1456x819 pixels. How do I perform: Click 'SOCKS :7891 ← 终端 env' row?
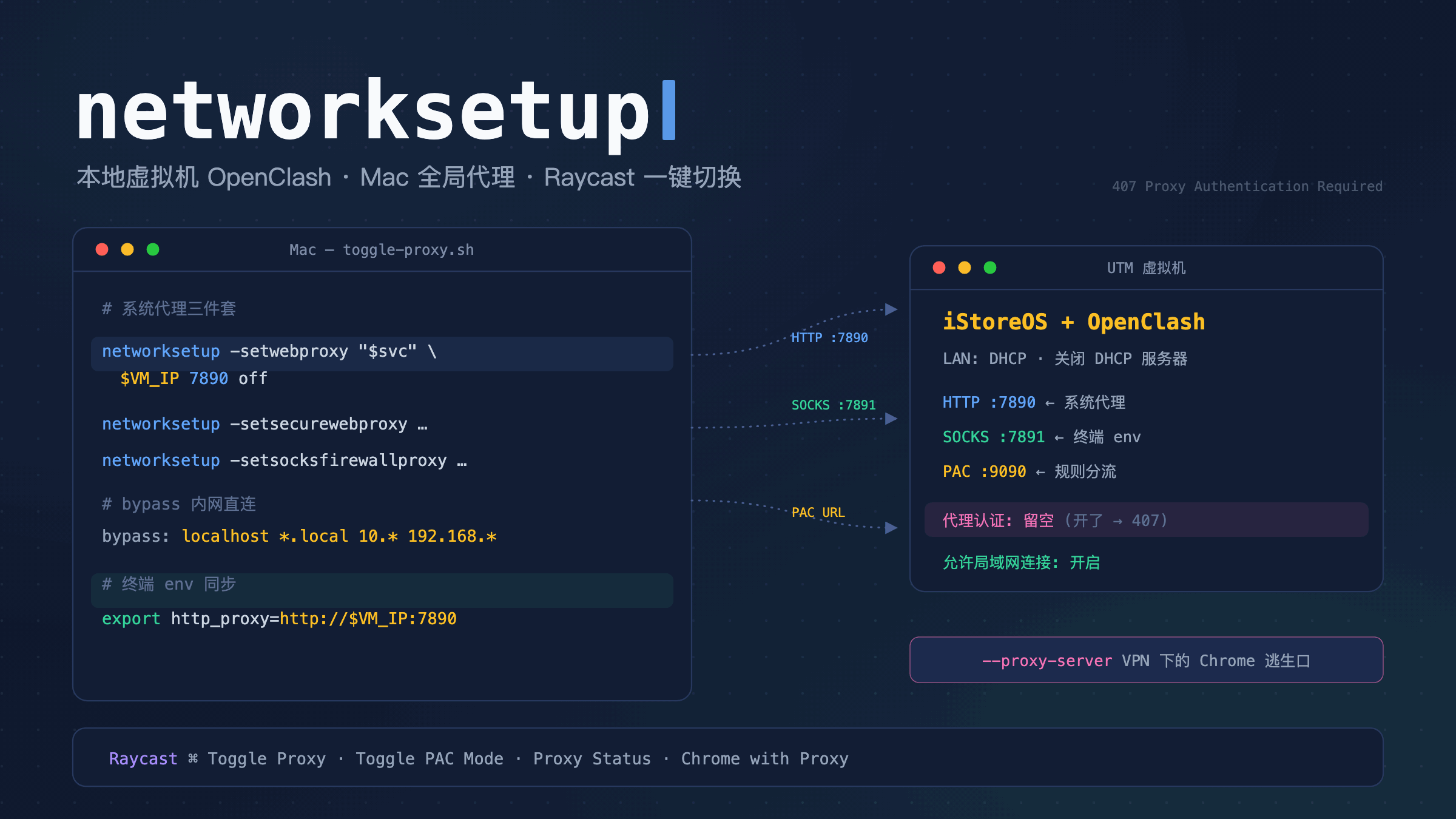[x=1042, y=437]
